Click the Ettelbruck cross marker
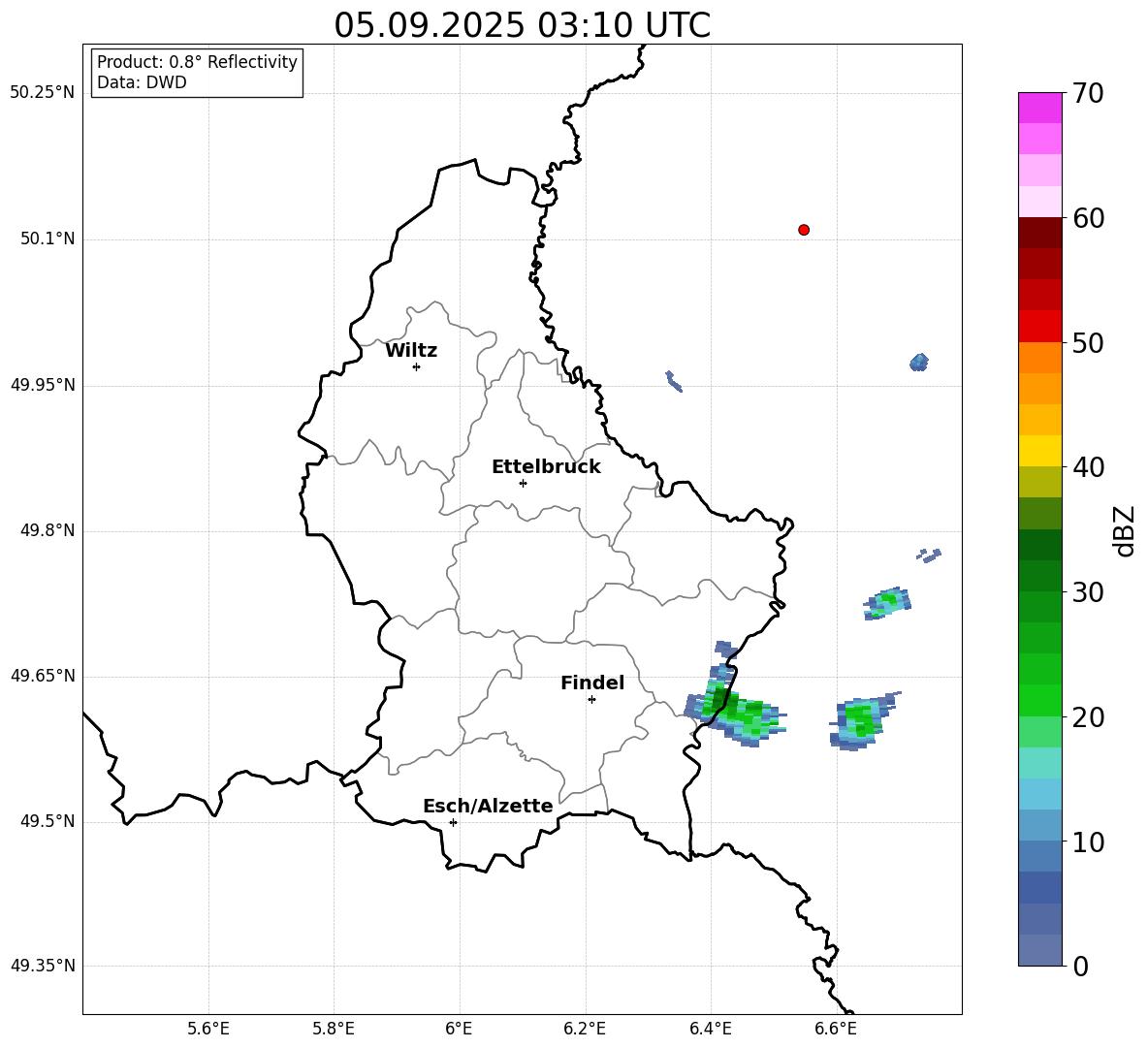Image resolution: width=1148 pixels, height=1048 pixels. 523,483
